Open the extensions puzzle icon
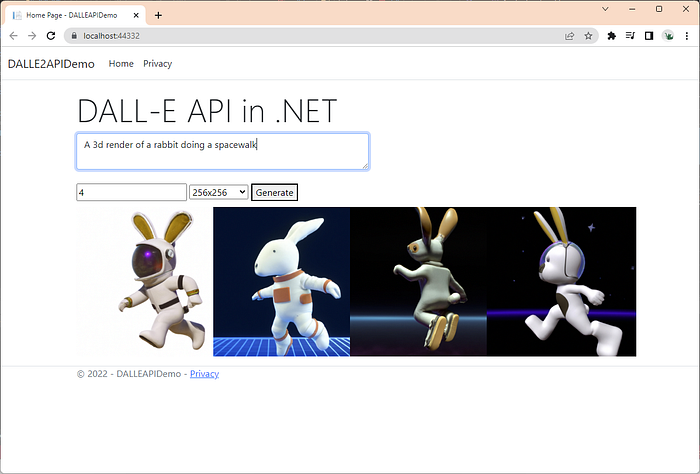The width and height of the screenshot is (700, 474). tap(612, 36)
